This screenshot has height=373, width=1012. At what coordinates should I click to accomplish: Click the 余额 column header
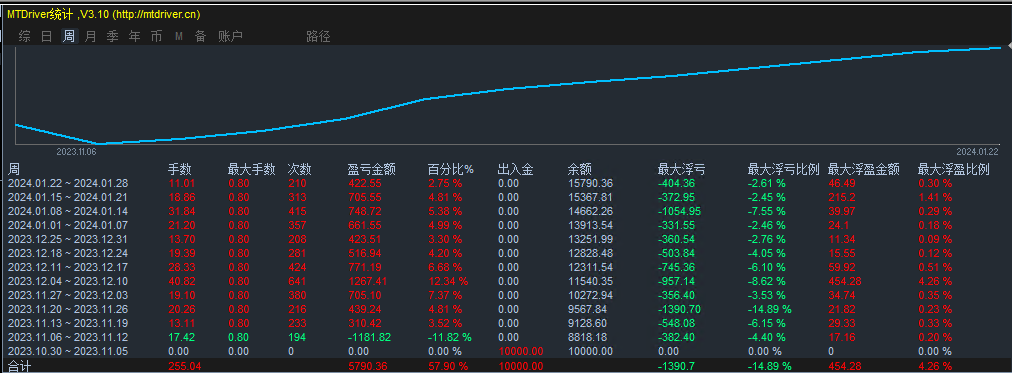pyautogui.click(x=580, y=170)
